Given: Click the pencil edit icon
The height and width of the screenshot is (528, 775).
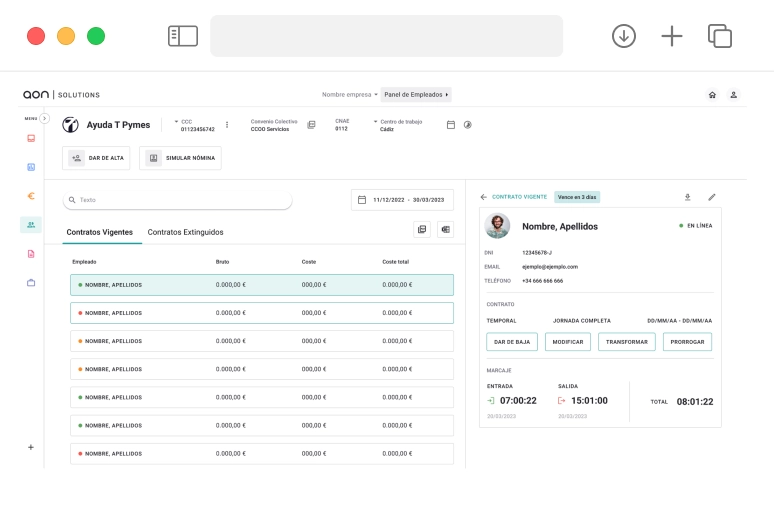Looking at the screenshot, I should (712, 197).
